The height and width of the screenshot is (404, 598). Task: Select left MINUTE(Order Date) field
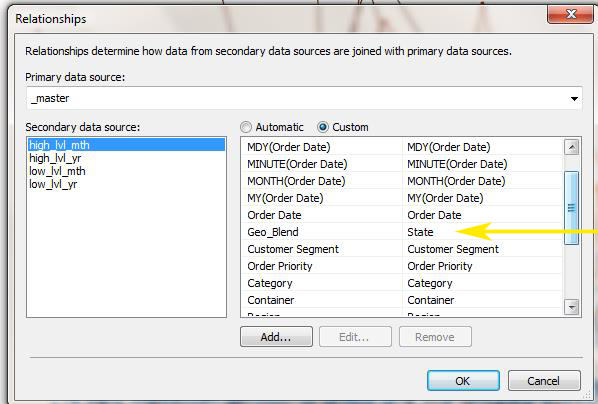297,164
